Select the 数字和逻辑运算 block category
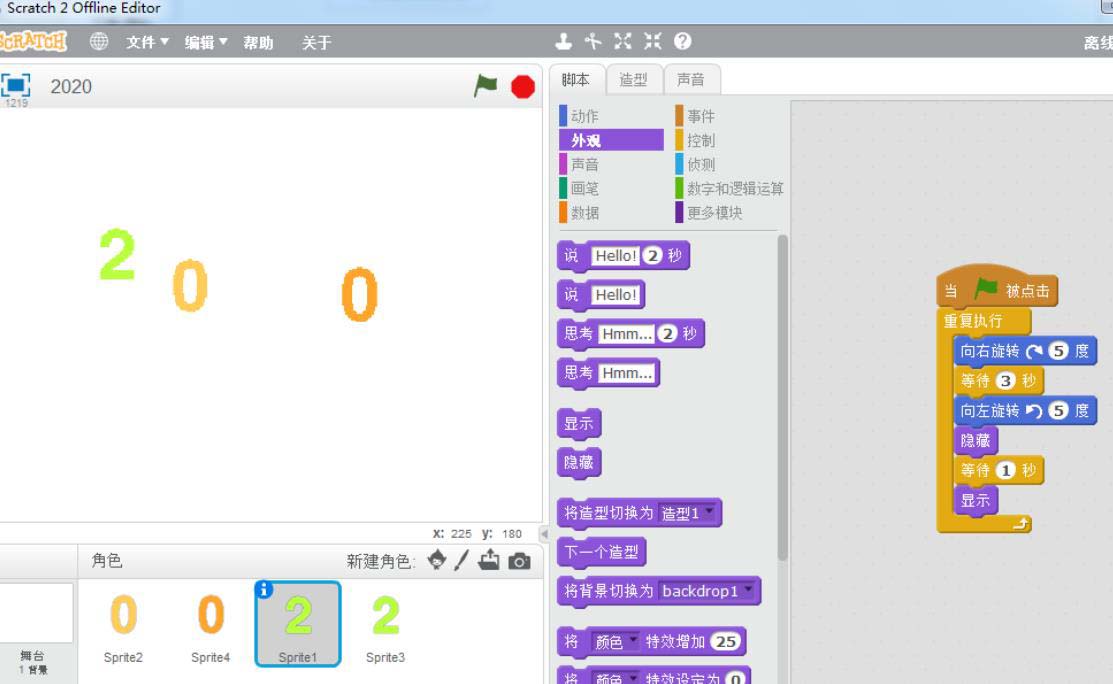Screen dimensions: 1113x684 pos(729,188)
